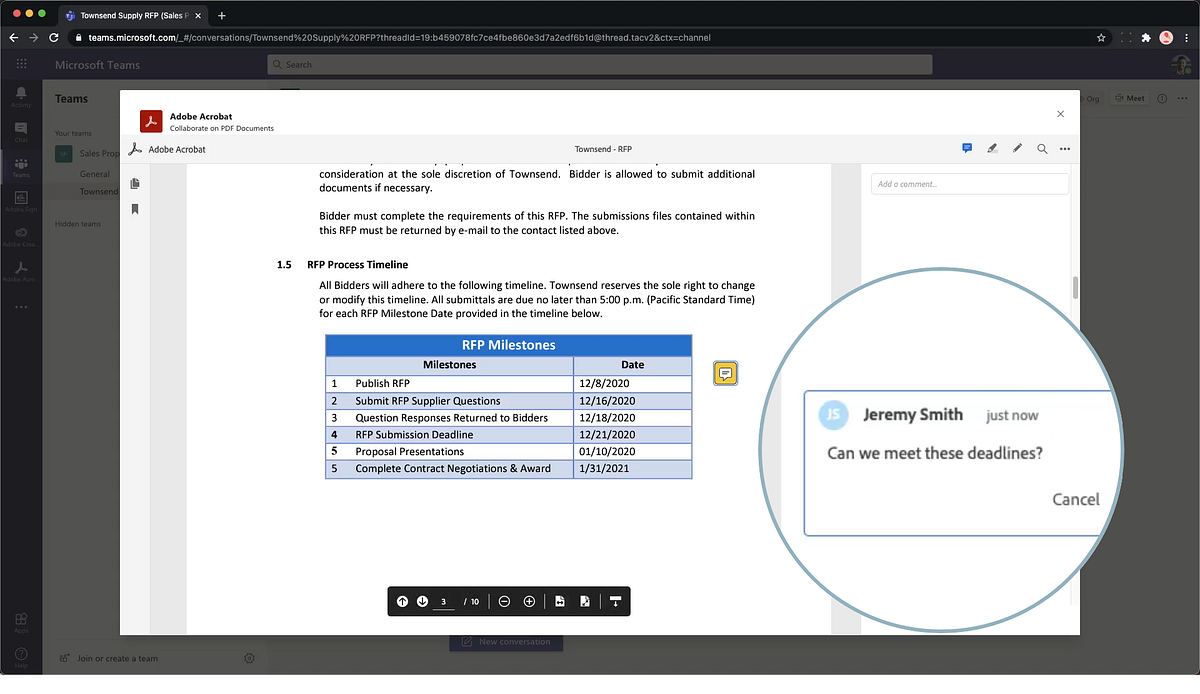
Task: Click the Teams search box
Action: 600,64
